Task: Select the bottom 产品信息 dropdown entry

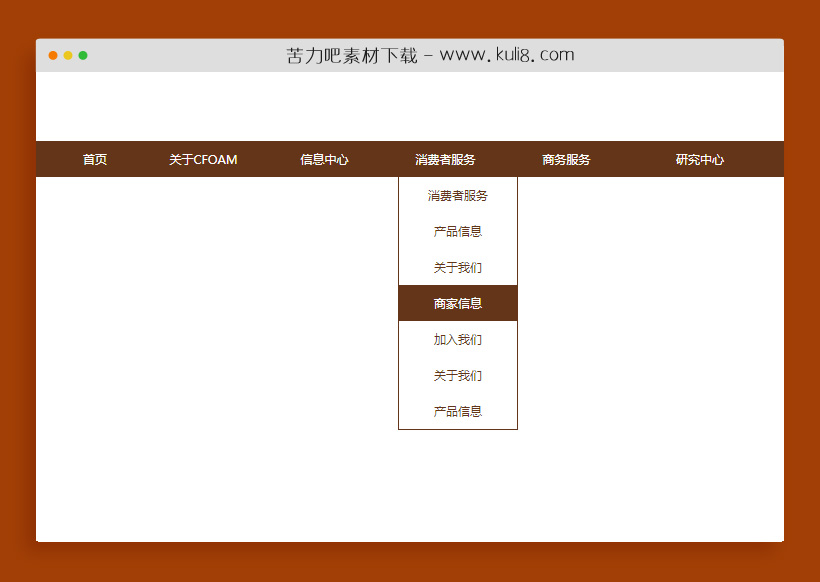Action: pos(457,411)
